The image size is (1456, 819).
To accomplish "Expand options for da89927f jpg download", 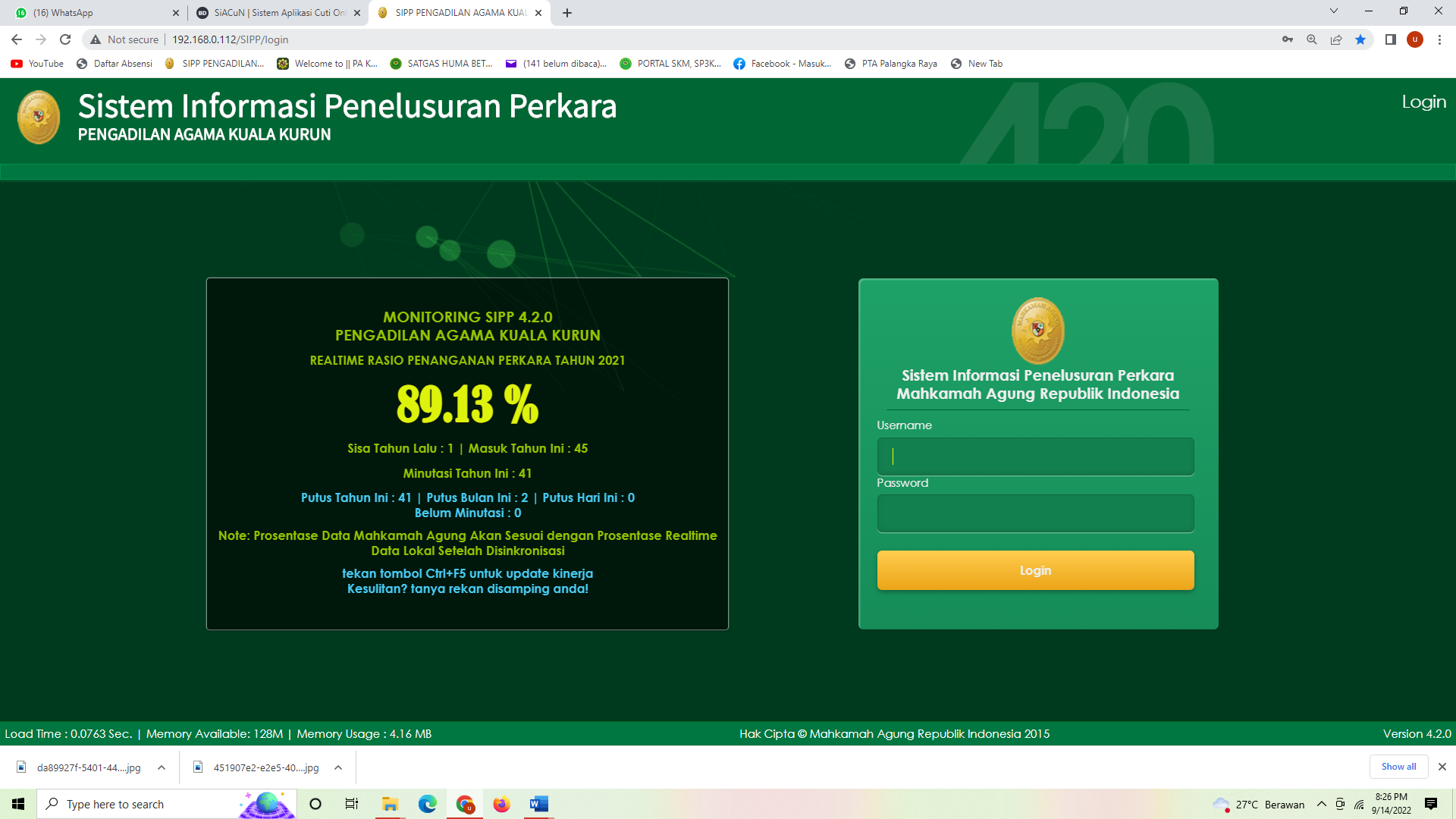I will click(162, 767).
